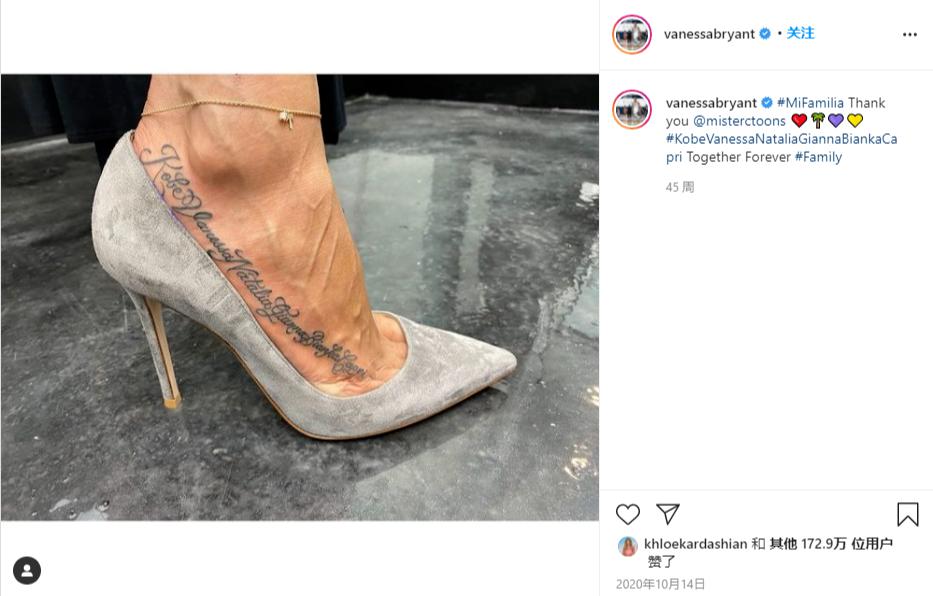The image size is (933, 596).
Task: Open the #KobeVanessaNataliaGiannaBiankaCapri hashtag
Action: click(781, 148)
